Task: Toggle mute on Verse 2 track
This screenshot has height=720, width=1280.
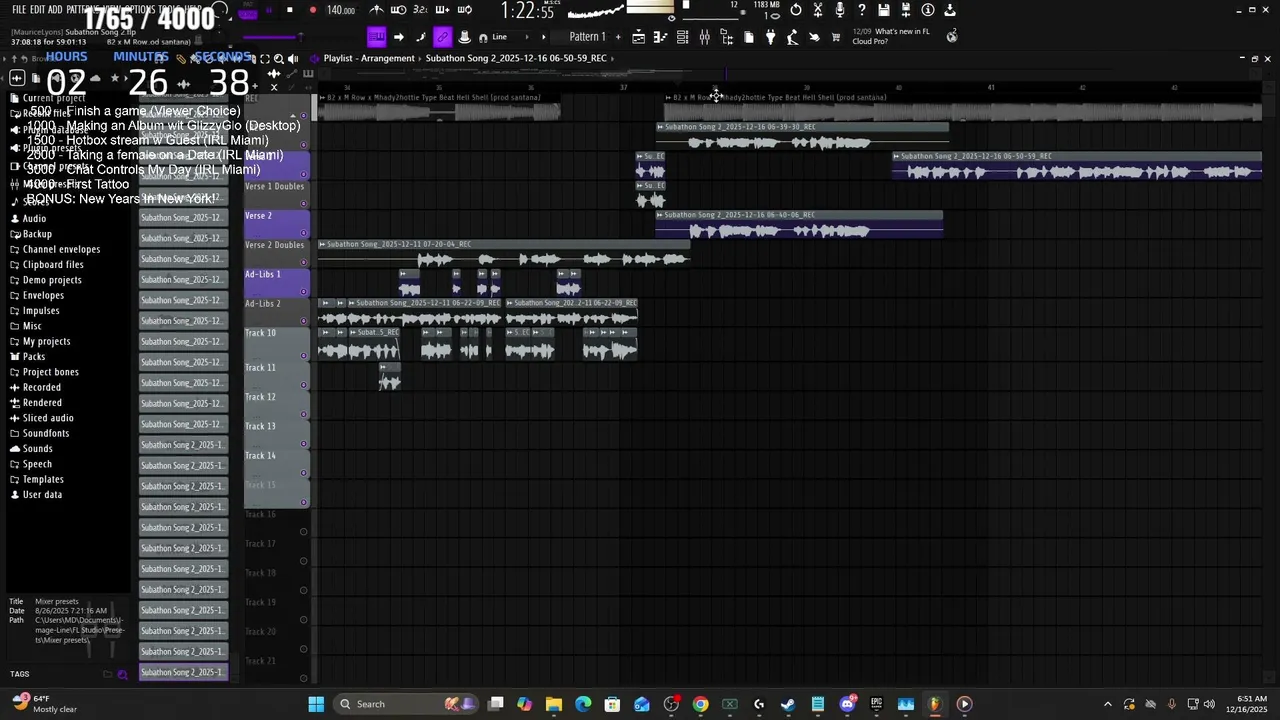Action: (x=304, y=233)
